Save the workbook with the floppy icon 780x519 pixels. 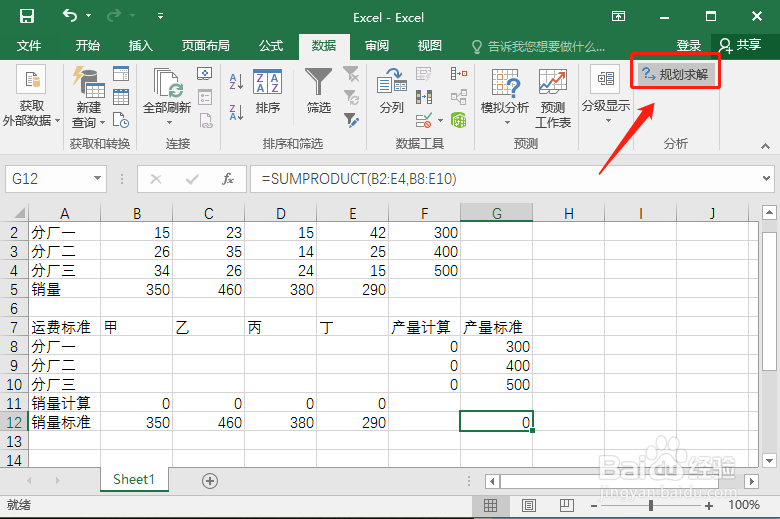click(x=27, y=16)
